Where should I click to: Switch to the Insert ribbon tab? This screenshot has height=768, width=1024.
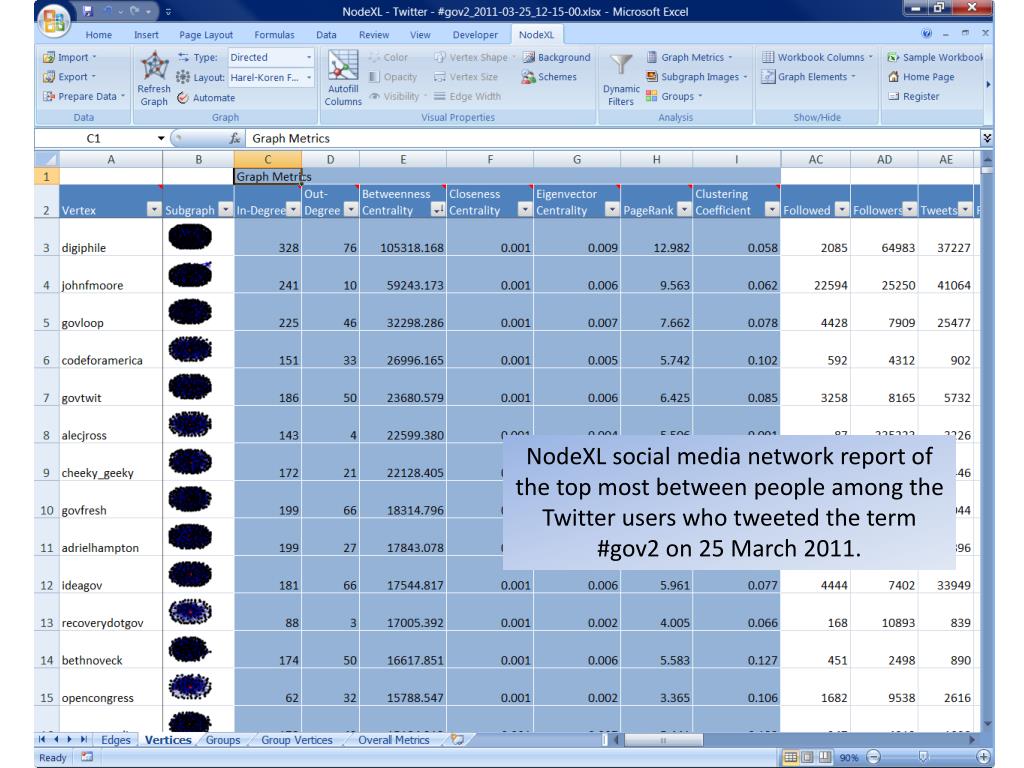(x=146, y=35)
